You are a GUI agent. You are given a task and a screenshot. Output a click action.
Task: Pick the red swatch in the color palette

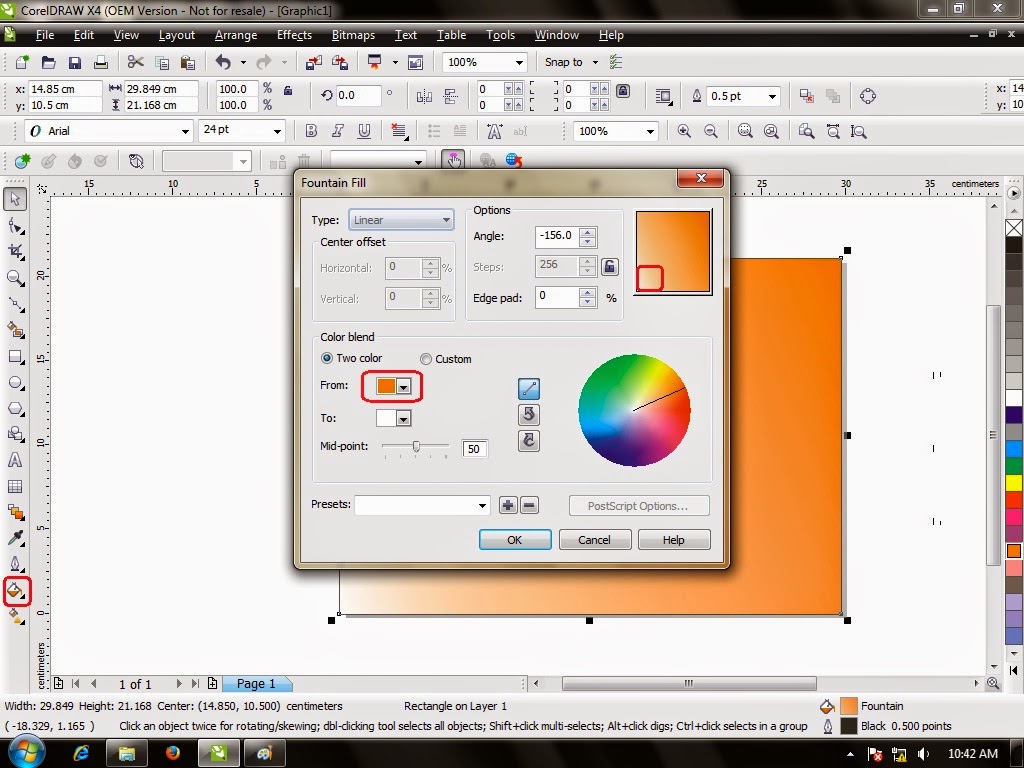point(1014,500)
